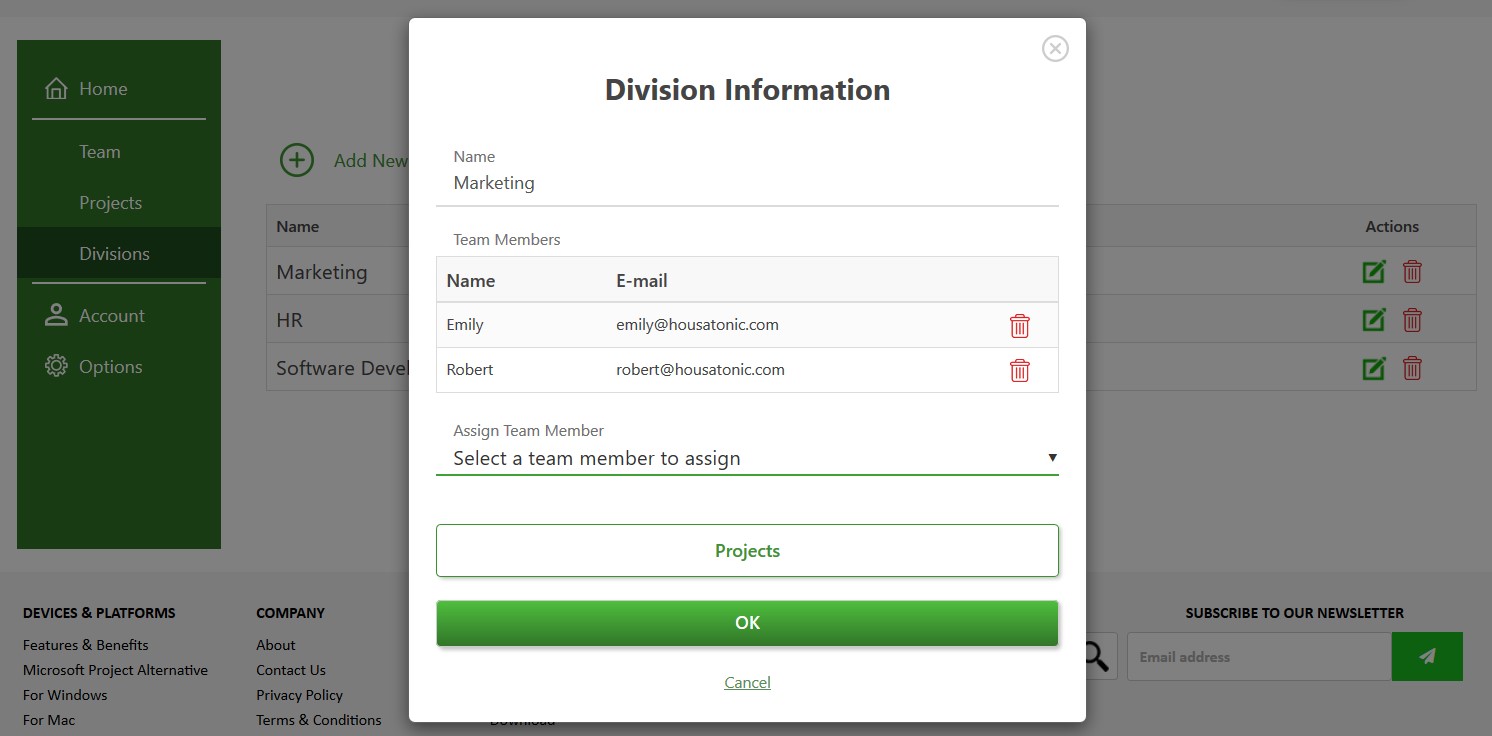Click the Email address input field
The width and height of the screenshot is (1492, 736).
(x=1258, y=656)
